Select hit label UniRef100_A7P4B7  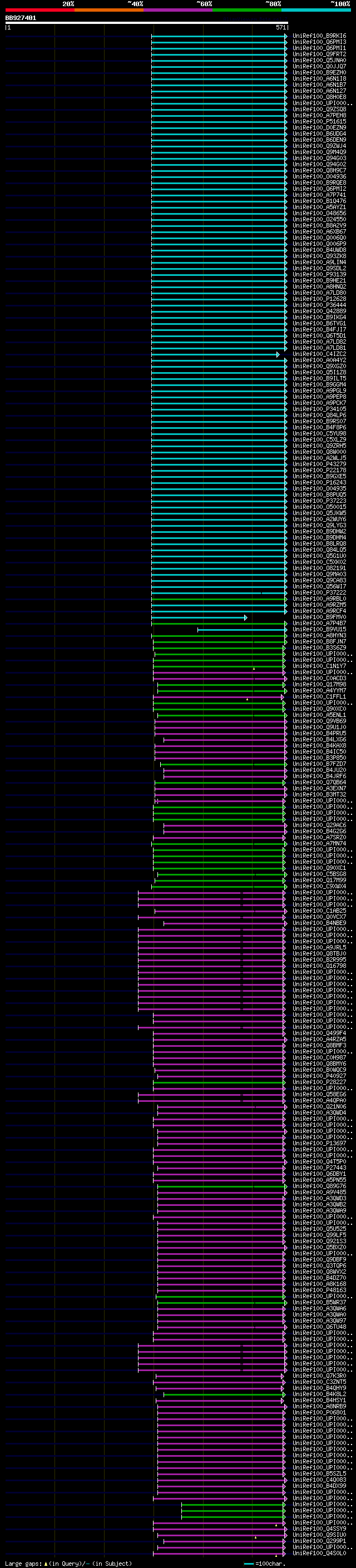tap(319, 624)
